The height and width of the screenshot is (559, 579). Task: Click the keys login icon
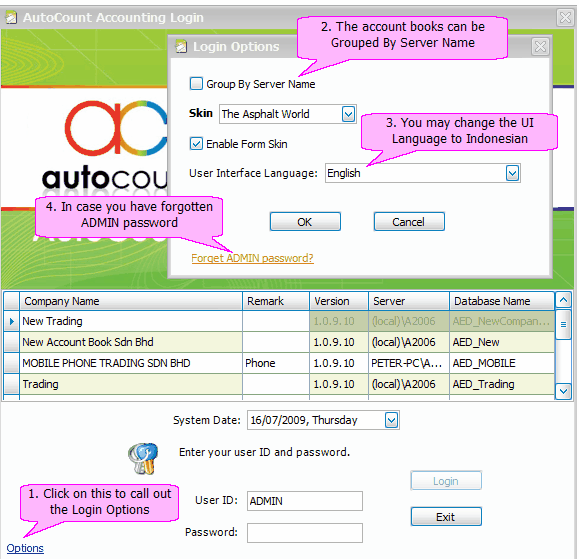(143, 458)
